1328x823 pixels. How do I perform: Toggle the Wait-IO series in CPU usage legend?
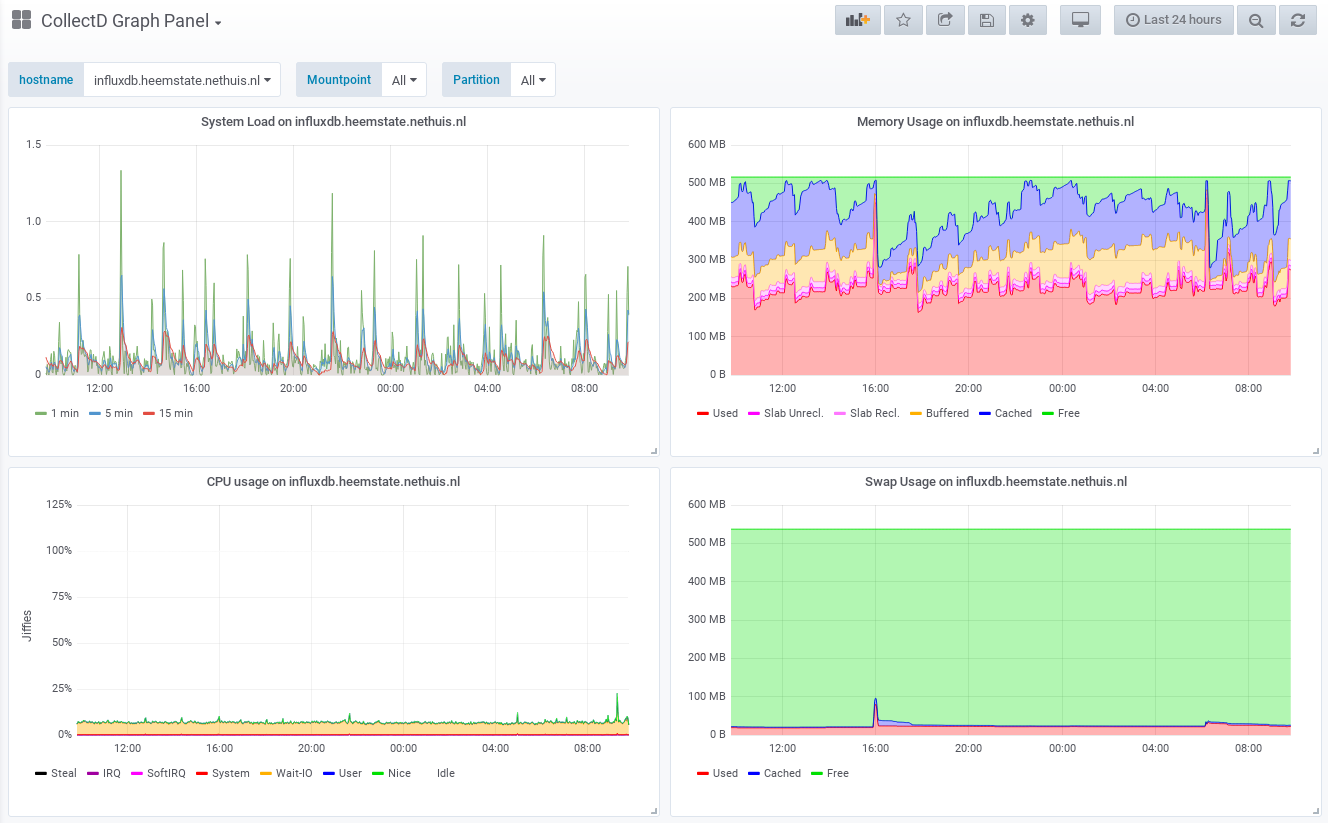(288, 773)
